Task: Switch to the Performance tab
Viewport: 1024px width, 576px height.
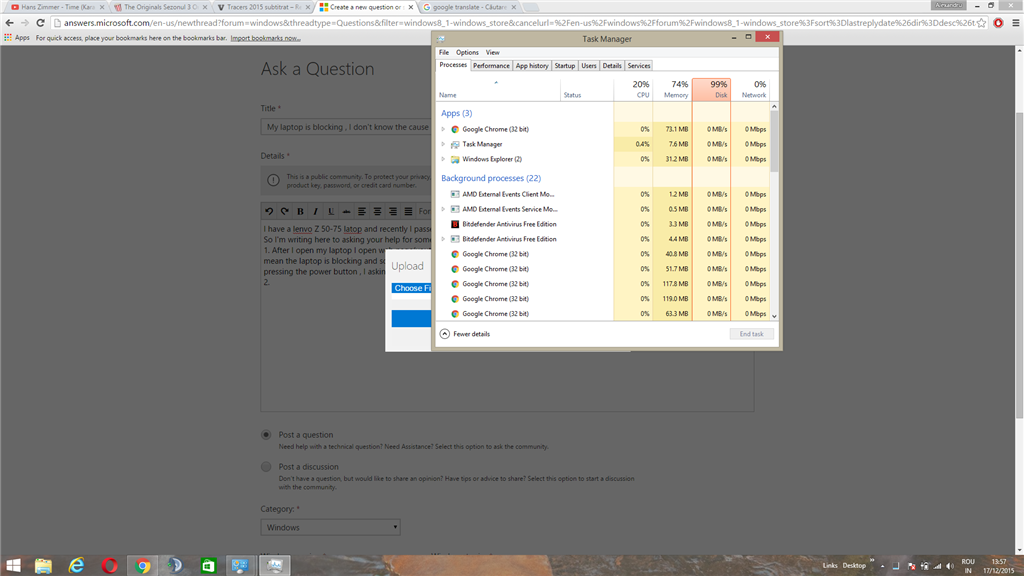Action: (x=491, y=66)
